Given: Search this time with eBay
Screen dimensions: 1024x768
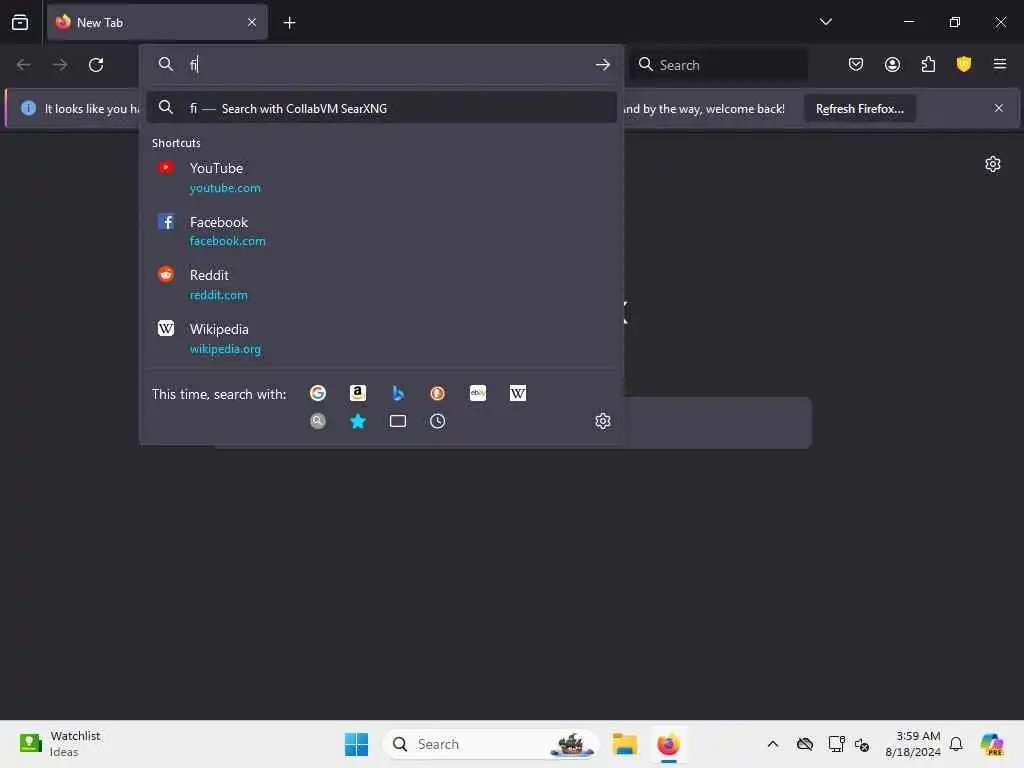Looking at the screenshot, I should (477, 393).
